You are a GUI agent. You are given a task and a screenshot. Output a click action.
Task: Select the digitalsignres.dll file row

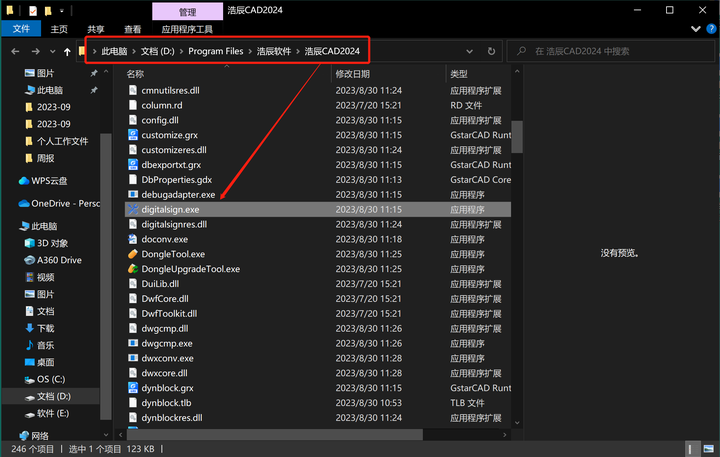pyautogui.click(x=318, y=225)
